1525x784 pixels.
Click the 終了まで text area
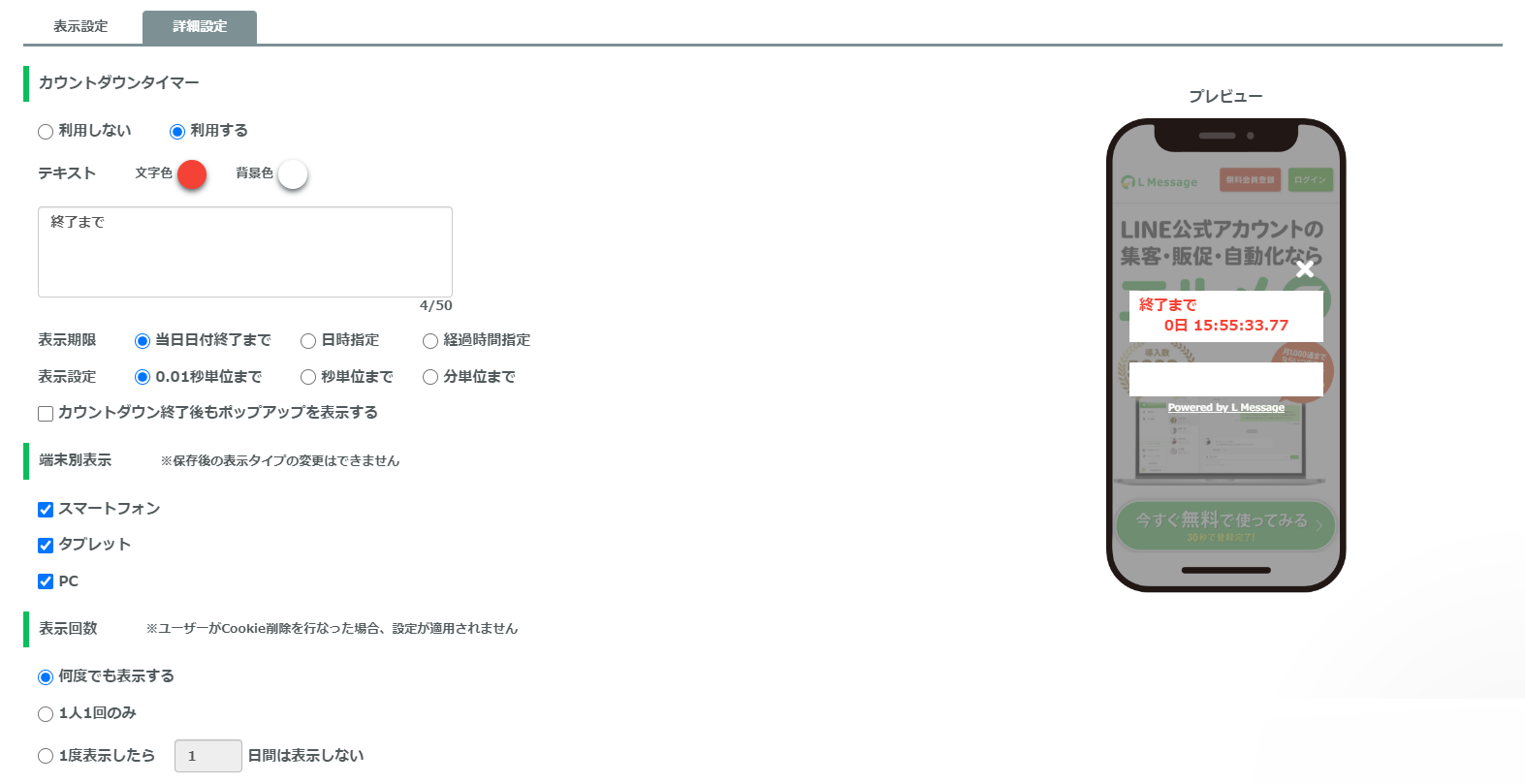click(x=244, y=252)
